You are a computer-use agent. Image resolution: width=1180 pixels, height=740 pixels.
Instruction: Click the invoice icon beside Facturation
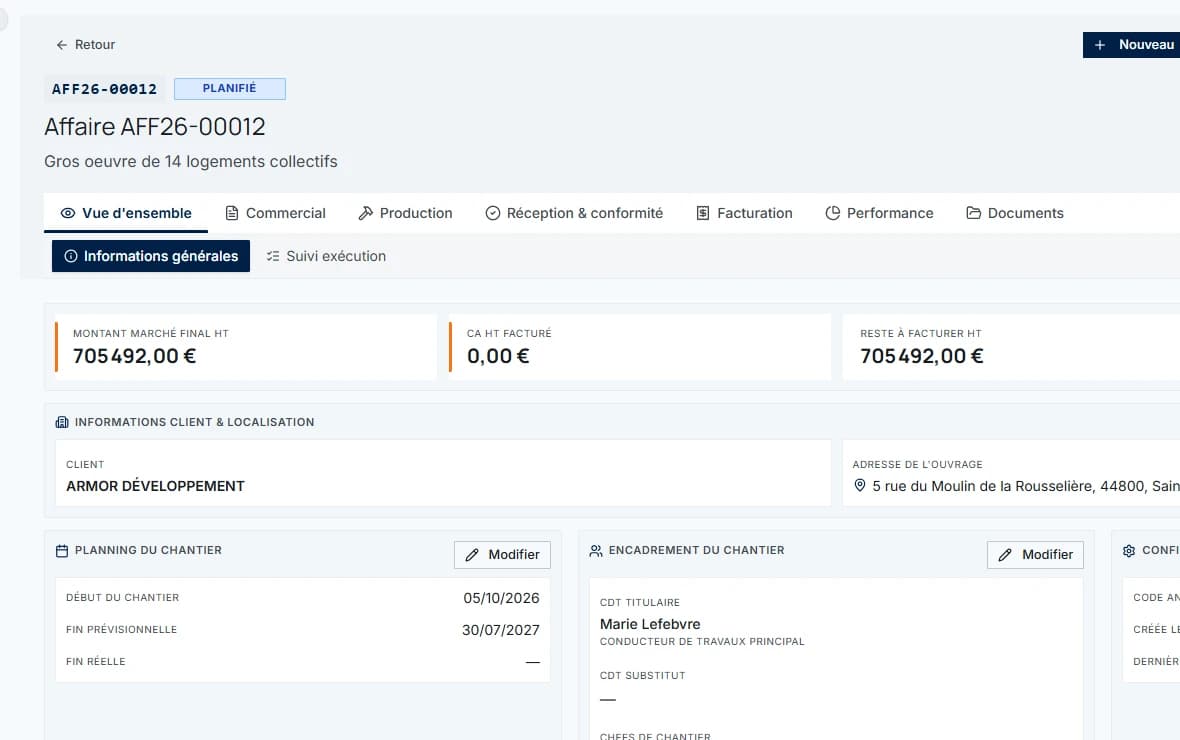tap(703, 213)
